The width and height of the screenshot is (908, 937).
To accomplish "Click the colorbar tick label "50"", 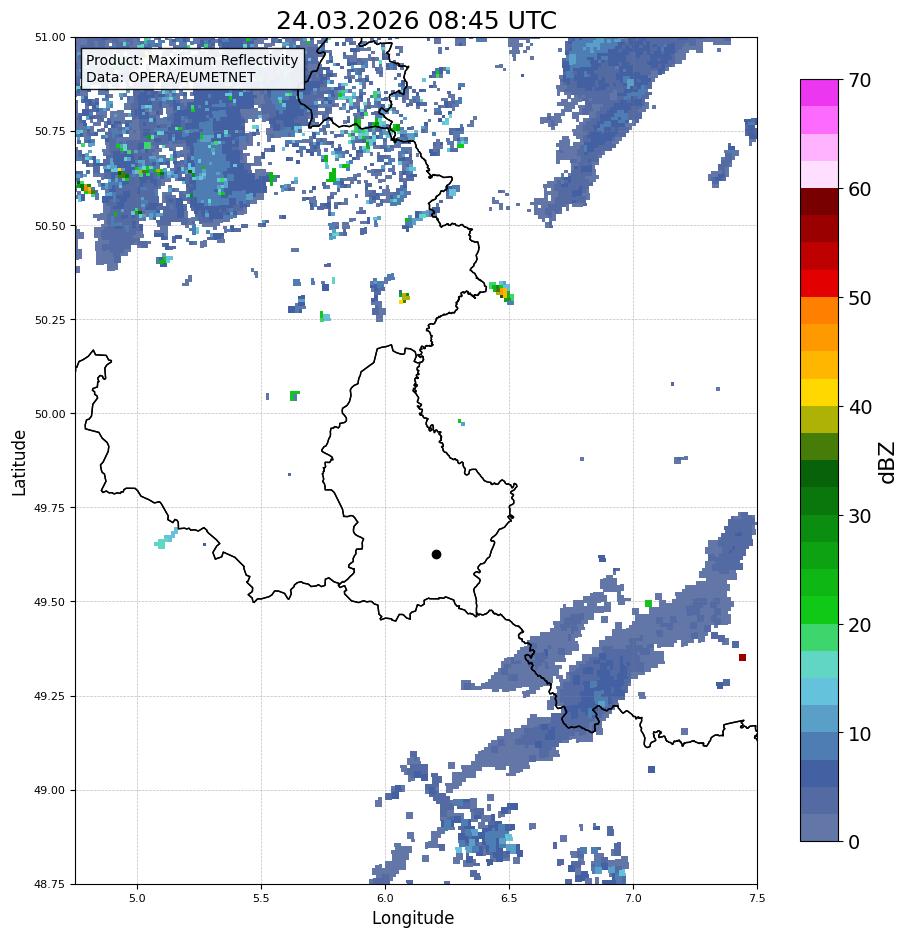I will (x=860, y=298).
